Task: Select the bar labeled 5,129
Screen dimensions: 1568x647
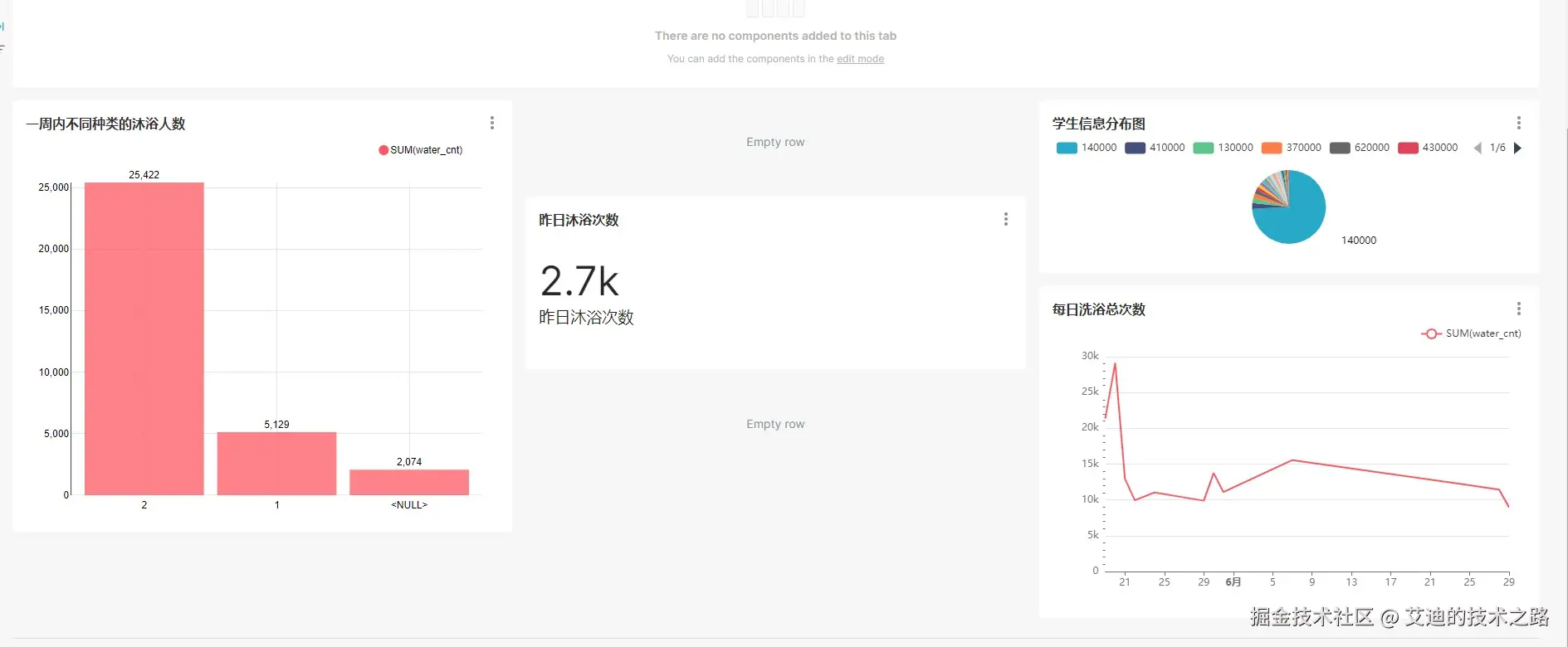Action: coord(276,464)
